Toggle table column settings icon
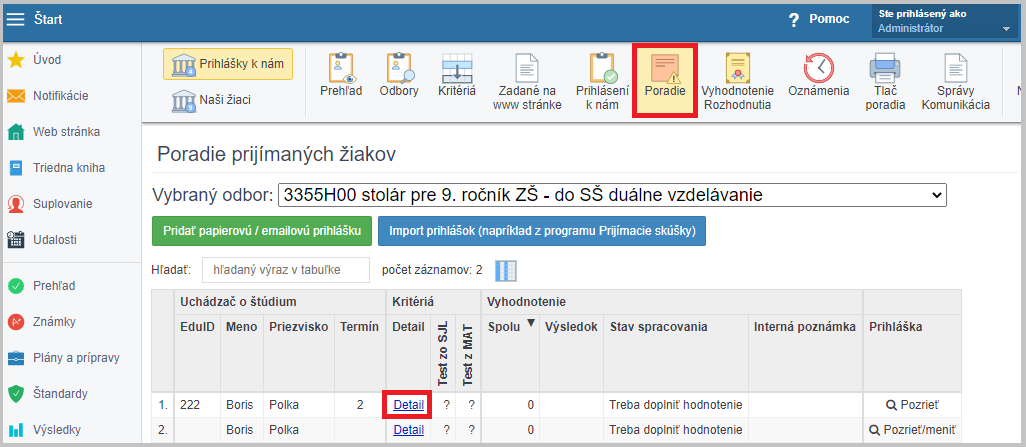 click(508, 270)
